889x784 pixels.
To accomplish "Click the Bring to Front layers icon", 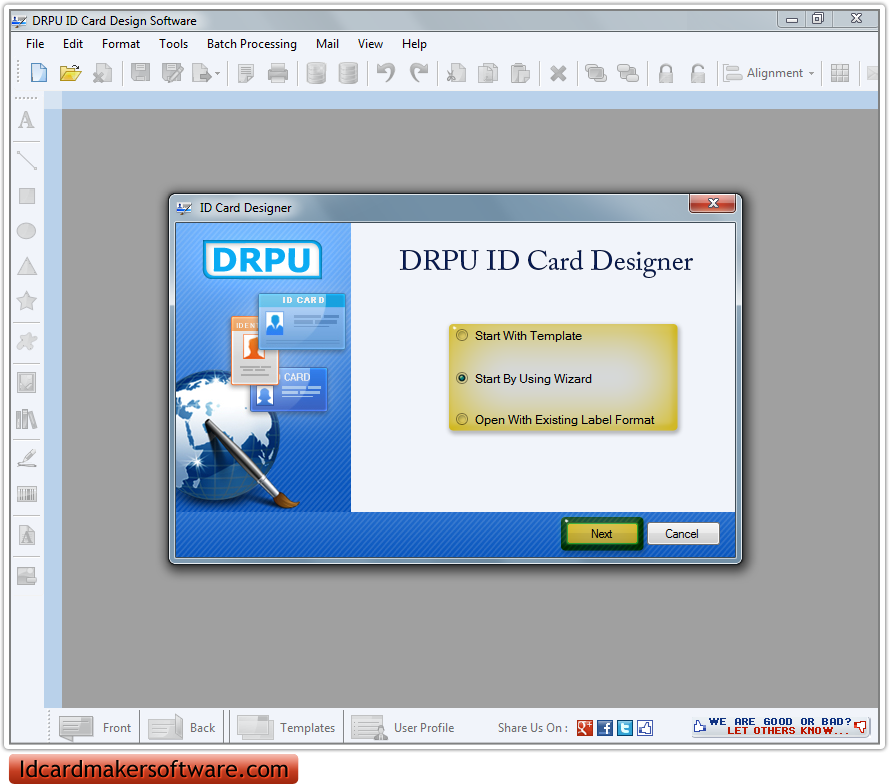I will tap(596, 73).
